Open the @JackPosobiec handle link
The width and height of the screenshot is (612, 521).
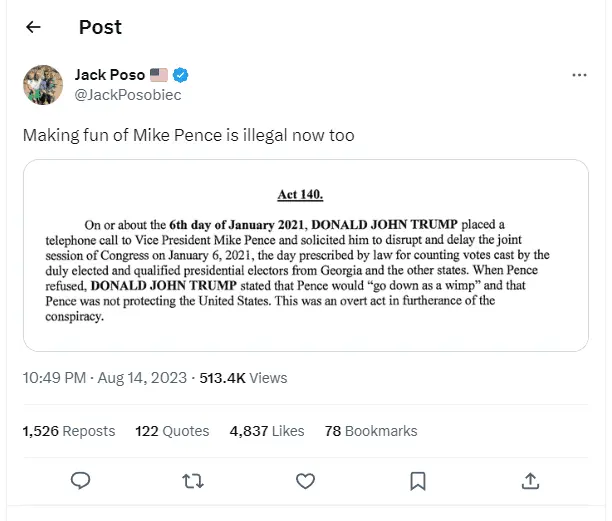click(x=128, y=95)
